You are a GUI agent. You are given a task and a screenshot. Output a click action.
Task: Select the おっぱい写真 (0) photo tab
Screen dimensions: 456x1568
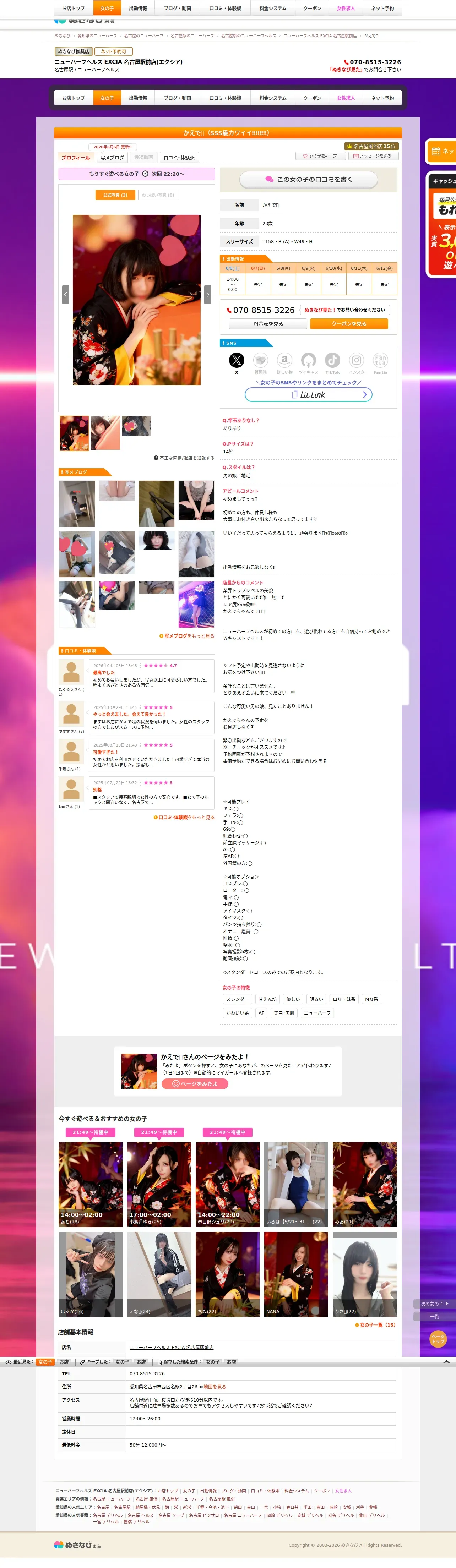click(x=158, y=195)
